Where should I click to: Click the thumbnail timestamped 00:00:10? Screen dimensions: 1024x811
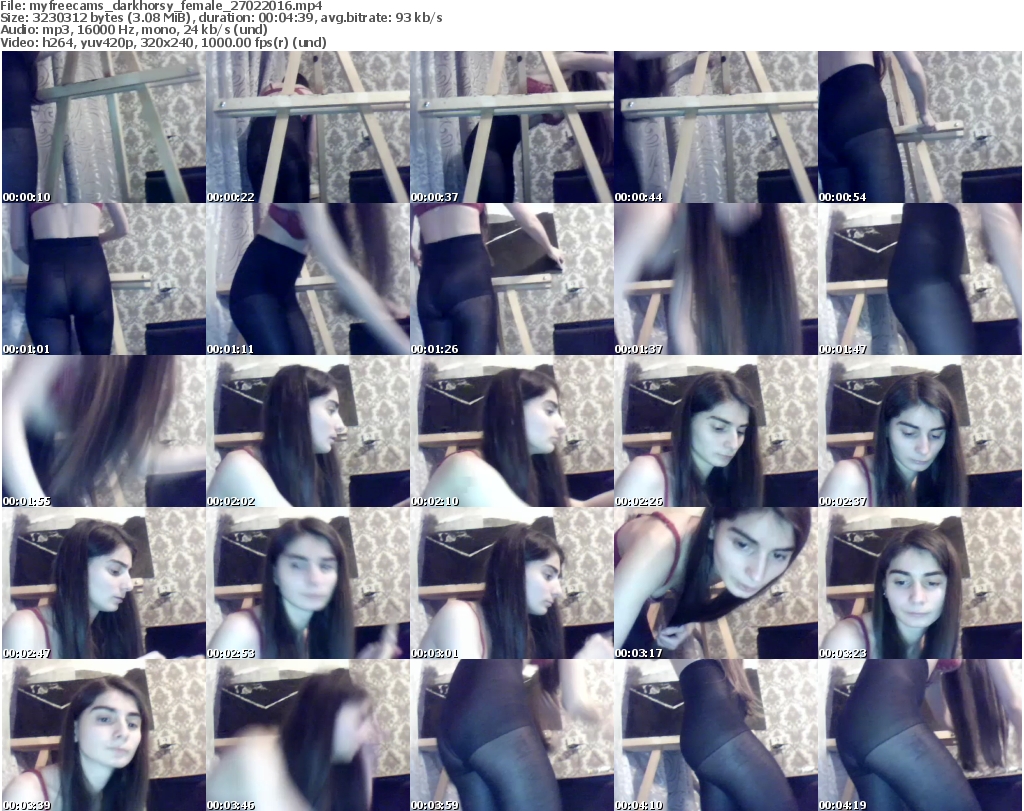103,128
